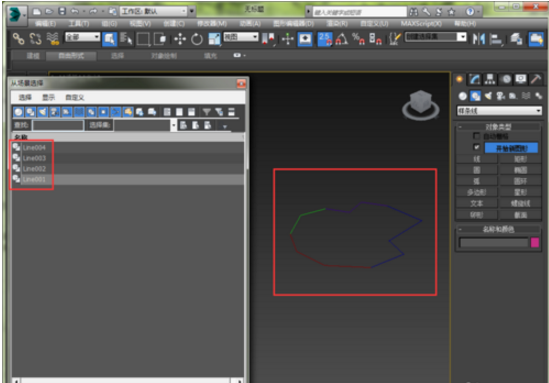Click the 矩形 rectangle button
The height and width of the screenshot is (383, 549).
[520, 159]
